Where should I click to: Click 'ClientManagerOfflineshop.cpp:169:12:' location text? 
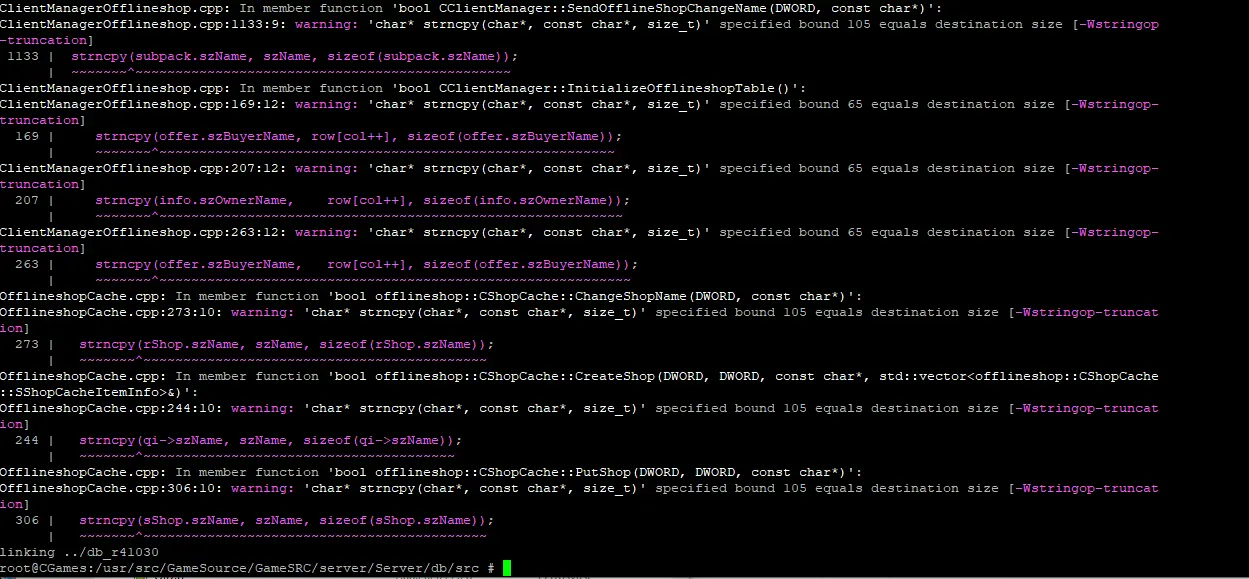pos(143,104)
